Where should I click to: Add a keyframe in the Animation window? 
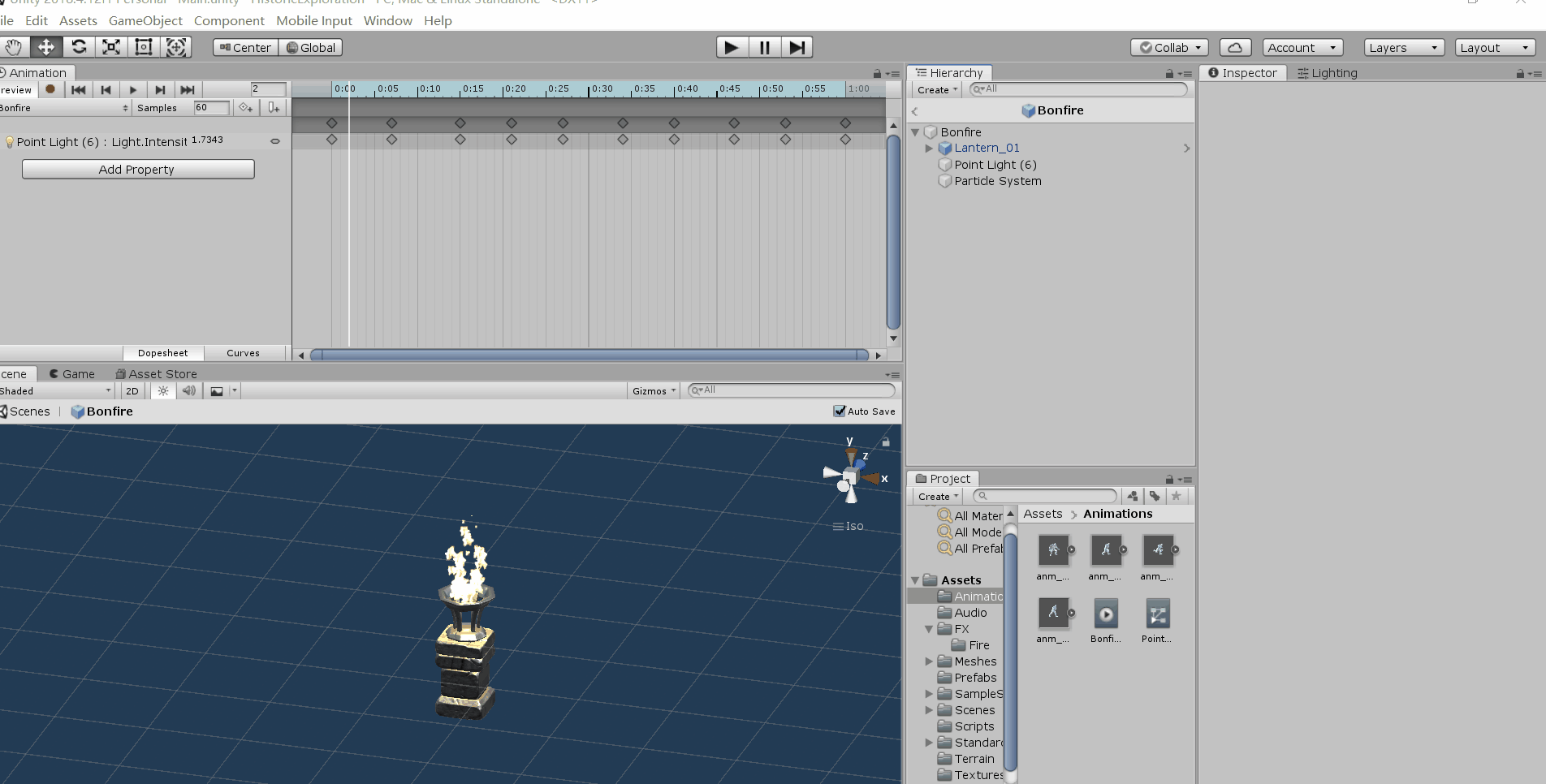pos(246,107)
